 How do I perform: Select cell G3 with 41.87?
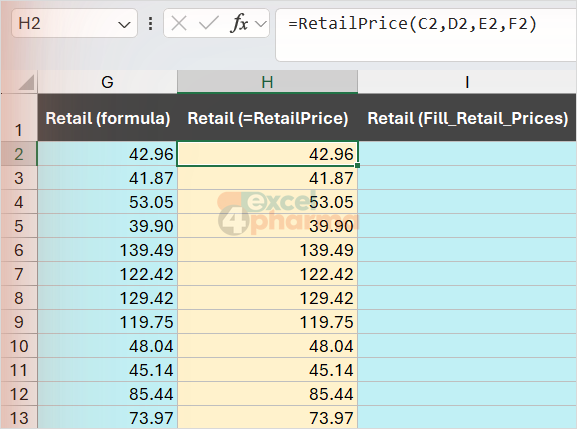pyautogui.click(x=107, y=178)
